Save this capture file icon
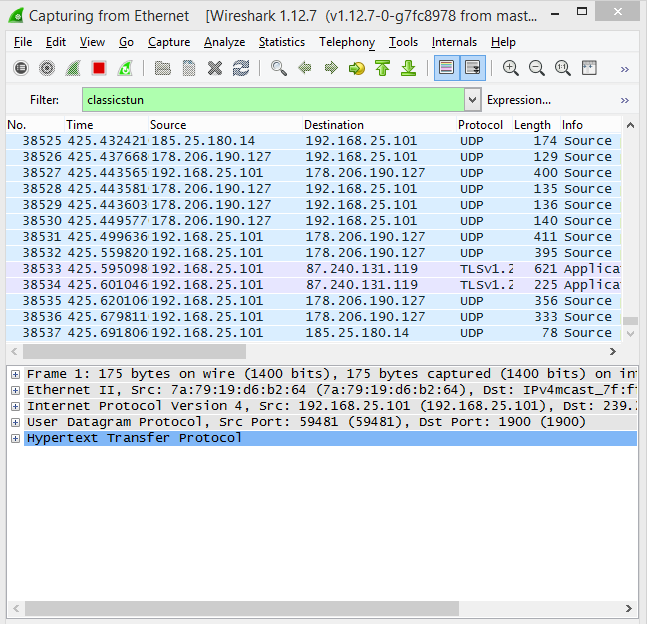The image size is (647, 624). 189,68
